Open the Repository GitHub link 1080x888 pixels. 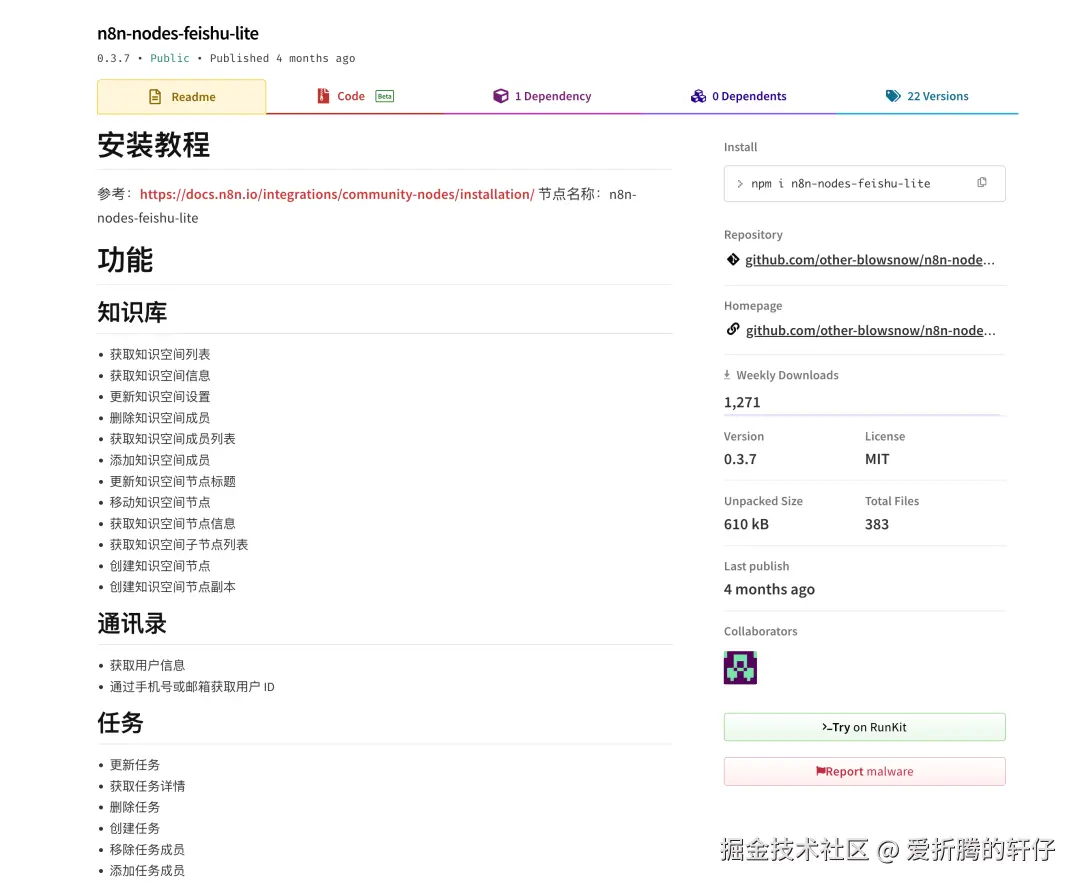pos(870,260)
